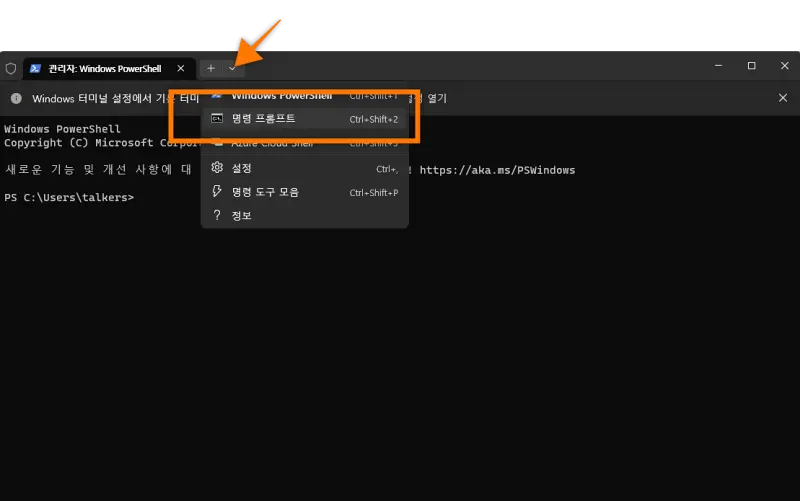Click the PowerShell icon on the tab
Image resolution: width=800 pixels, height=501 pixels.
point(35,68)
